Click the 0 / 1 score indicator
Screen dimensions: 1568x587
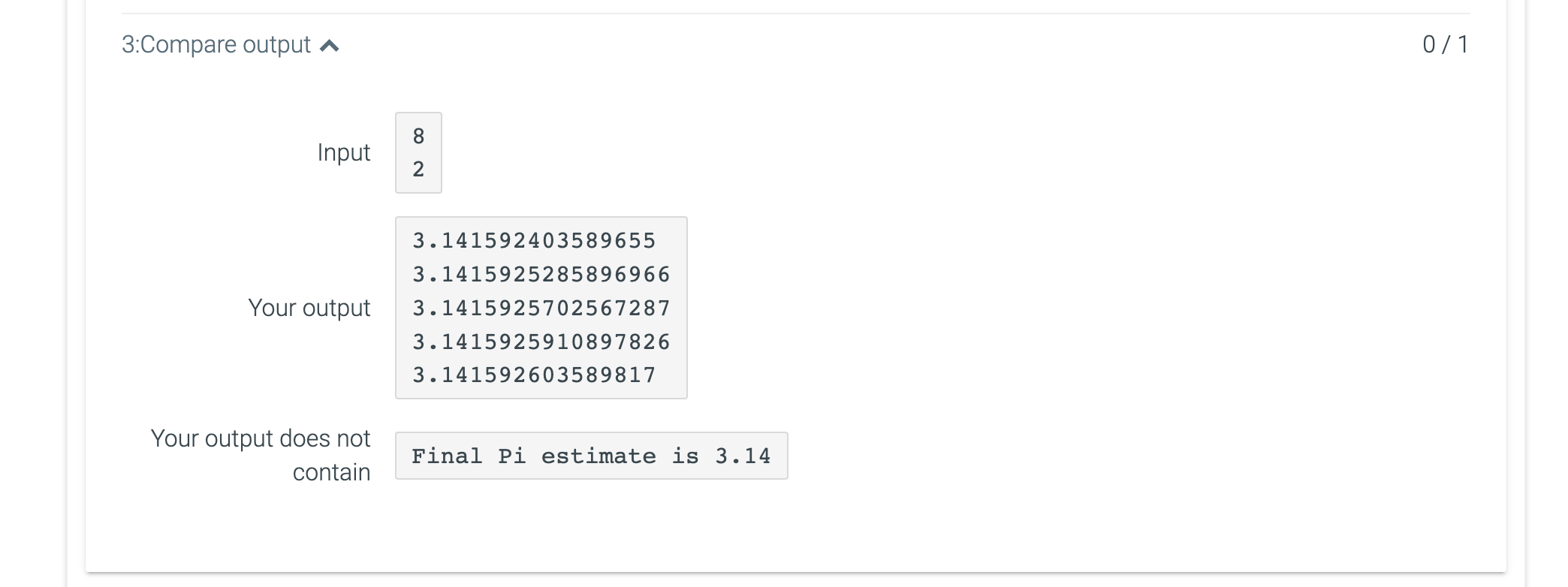pos(1445,45)
